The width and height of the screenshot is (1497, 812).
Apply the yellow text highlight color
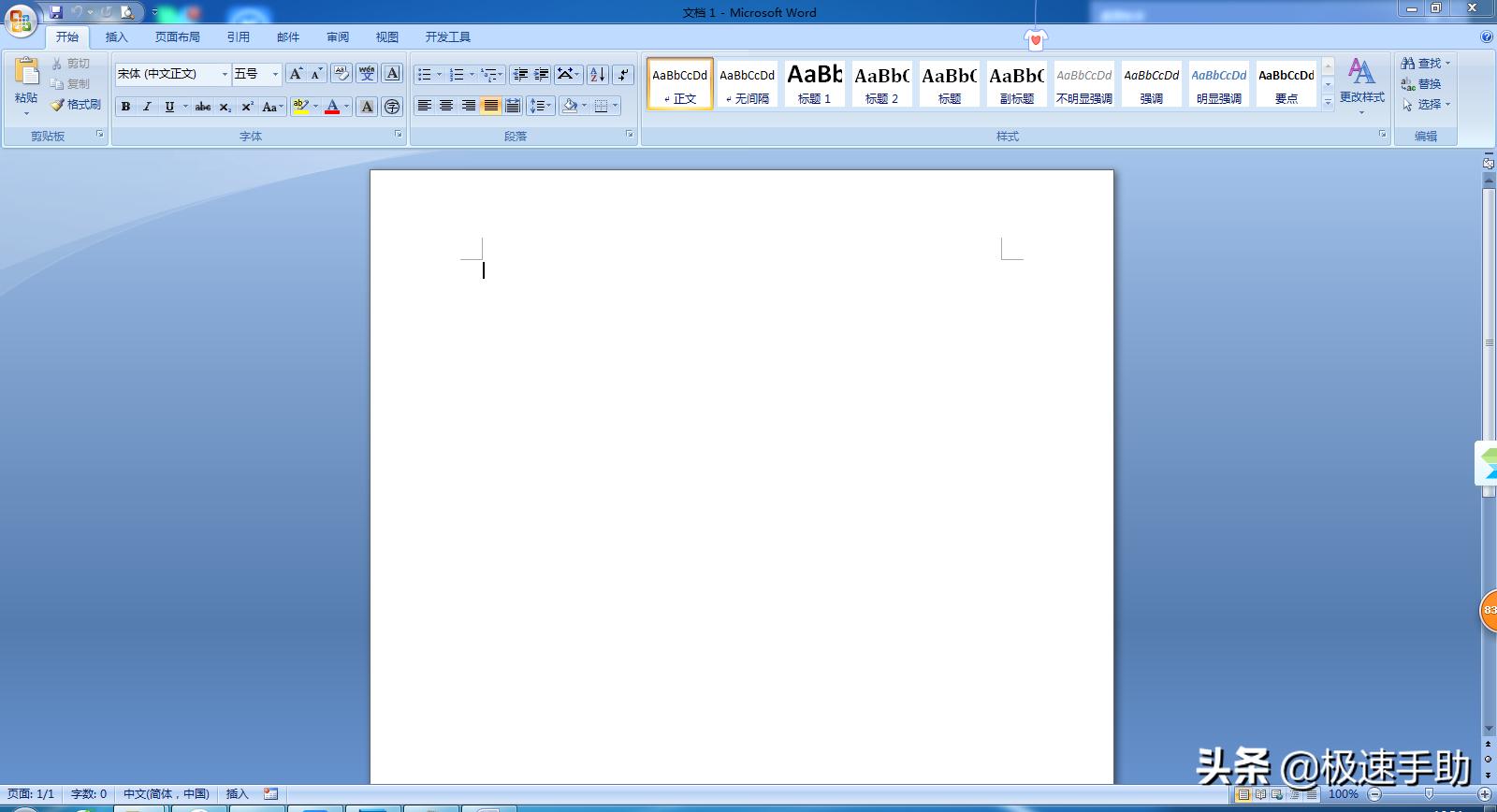(300, 107)
